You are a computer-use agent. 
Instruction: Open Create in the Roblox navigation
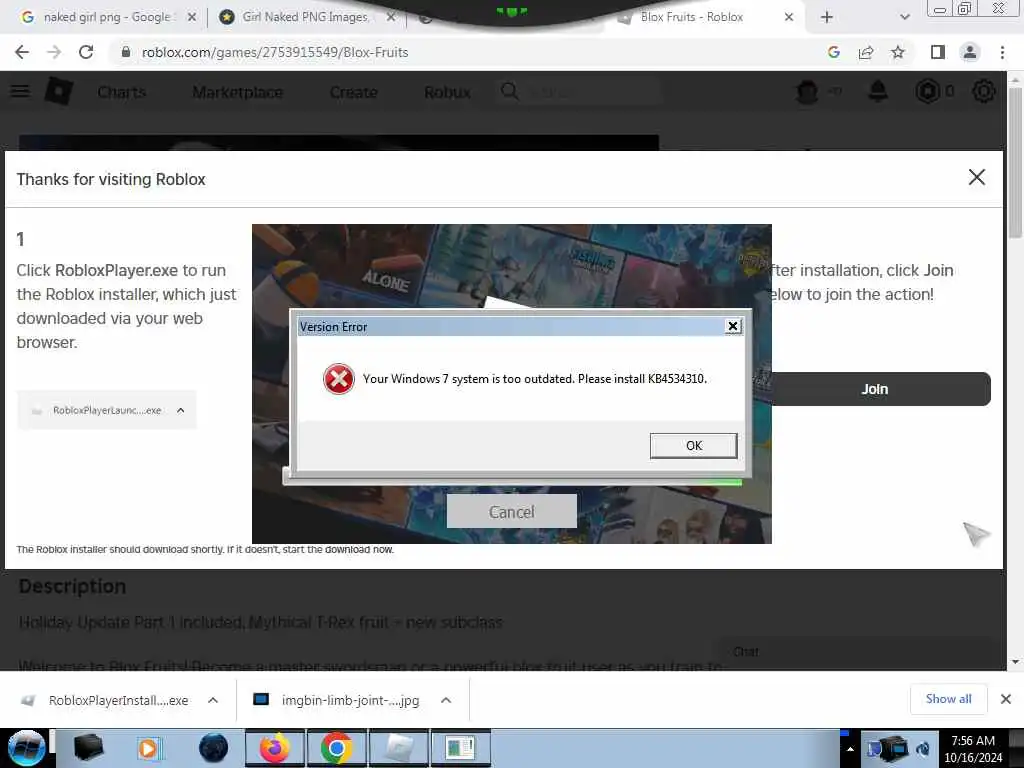(x=353, y=92)
